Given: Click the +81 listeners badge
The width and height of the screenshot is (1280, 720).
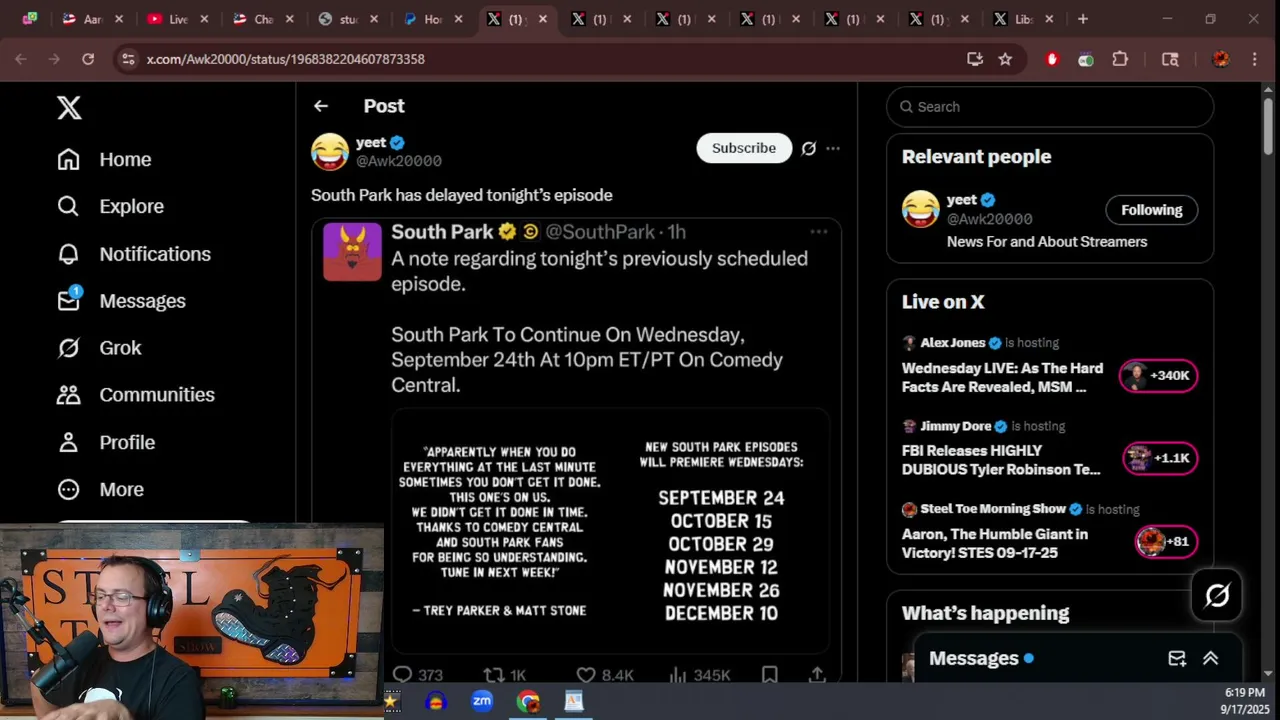Looking at the screenshot, I should click(x=1166, y=541).
